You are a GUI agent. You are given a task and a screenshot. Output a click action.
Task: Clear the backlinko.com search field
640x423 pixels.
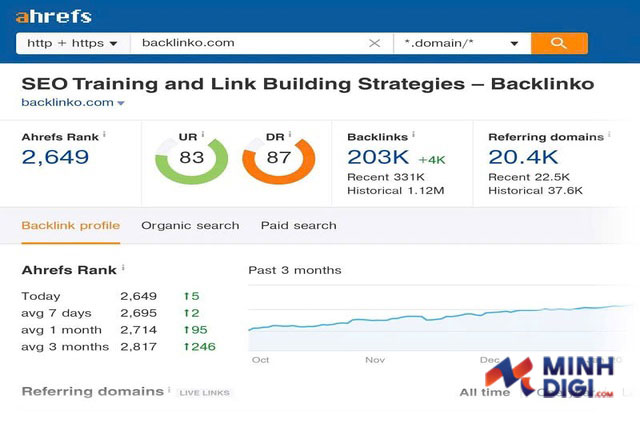[375, 43]
